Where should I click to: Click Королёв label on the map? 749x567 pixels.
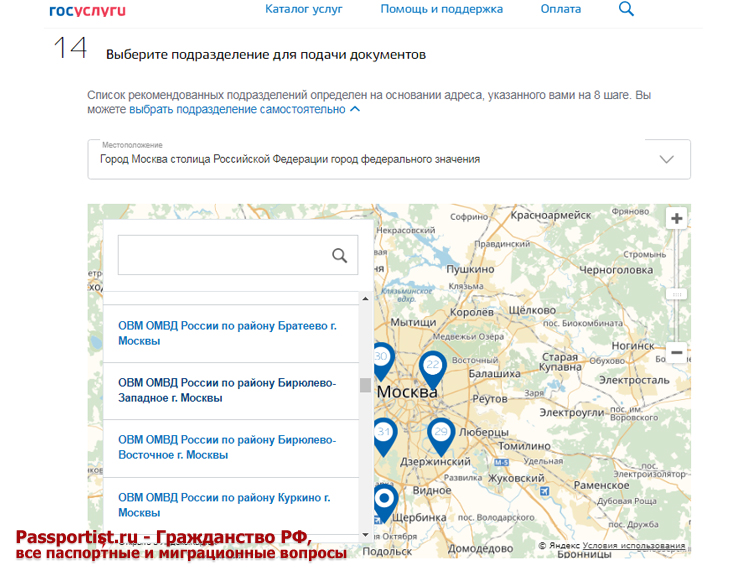pos(472,312)
